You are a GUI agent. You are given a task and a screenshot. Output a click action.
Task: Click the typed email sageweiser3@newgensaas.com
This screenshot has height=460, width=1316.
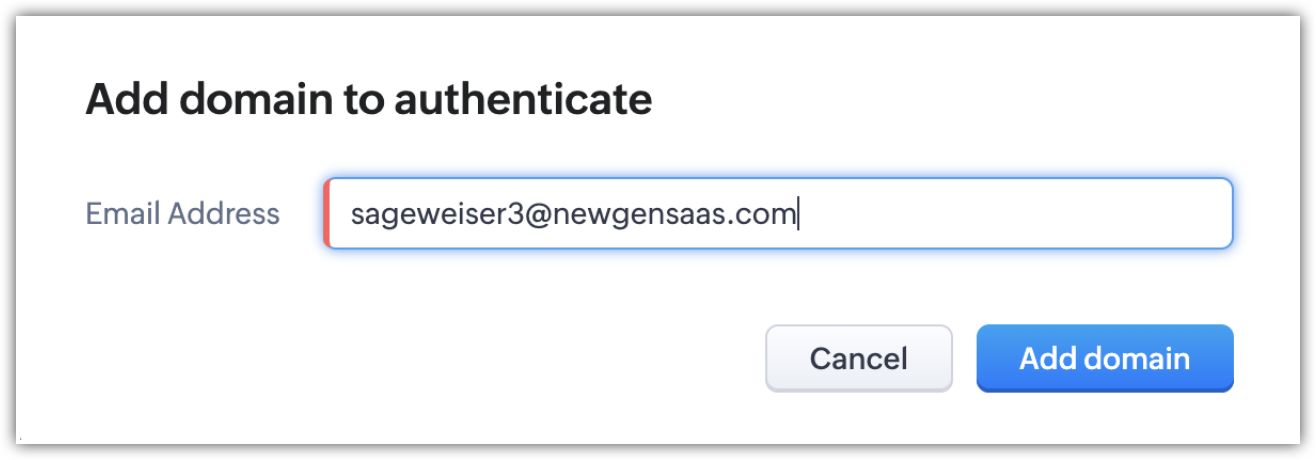tap(573, 213)
